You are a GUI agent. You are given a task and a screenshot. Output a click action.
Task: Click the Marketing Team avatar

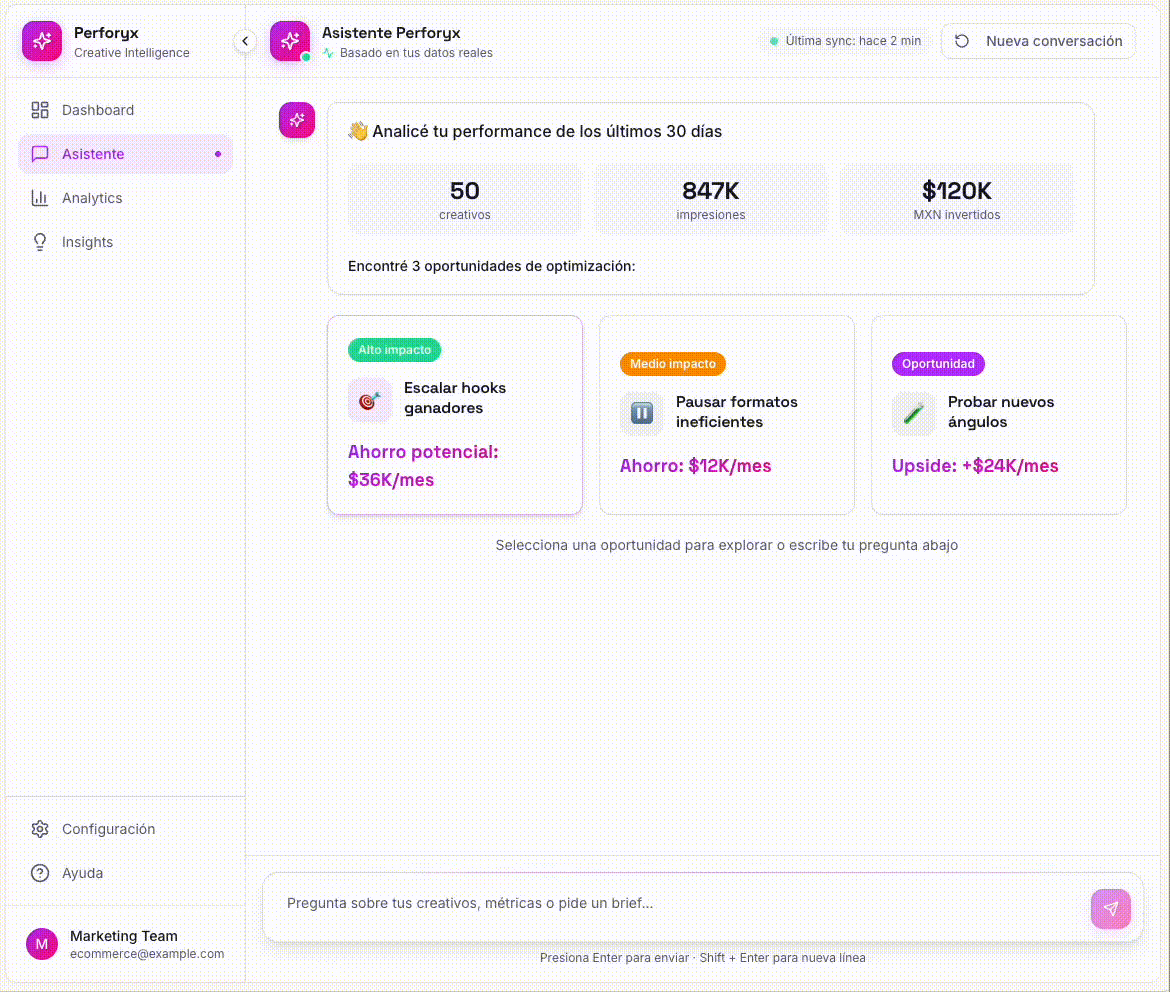tap(41, 944)
